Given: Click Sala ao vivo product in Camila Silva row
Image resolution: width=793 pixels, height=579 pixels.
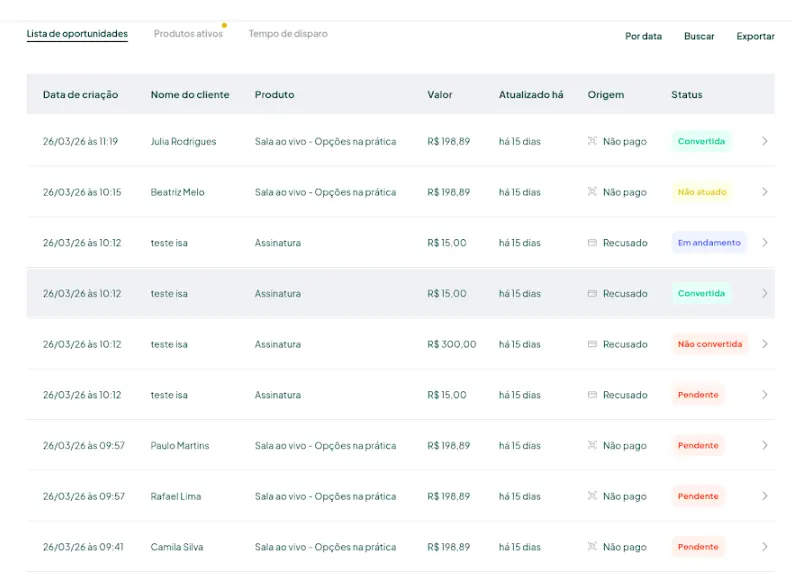Looking at the screenshot, I should pyautogui.click(x=325, y=547).
